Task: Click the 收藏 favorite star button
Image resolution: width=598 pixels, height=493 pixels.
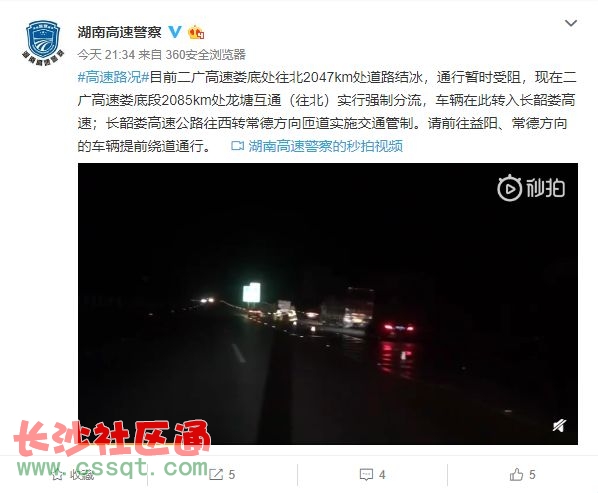Action: 73,475
